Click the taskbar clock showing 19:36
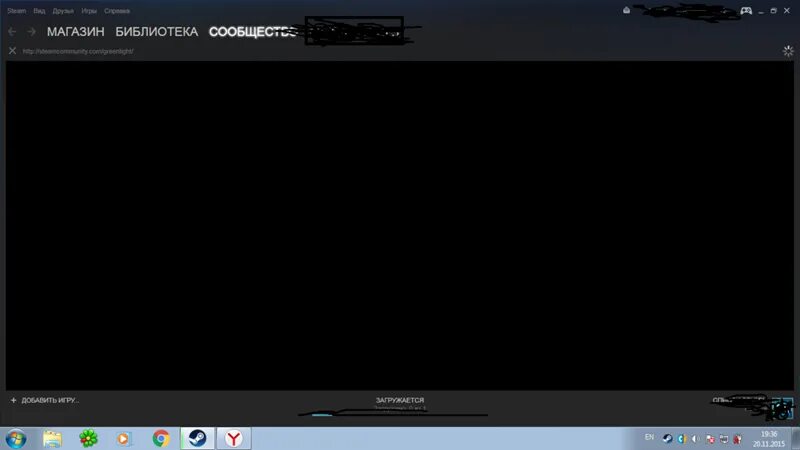 click(x=769, y=439)
